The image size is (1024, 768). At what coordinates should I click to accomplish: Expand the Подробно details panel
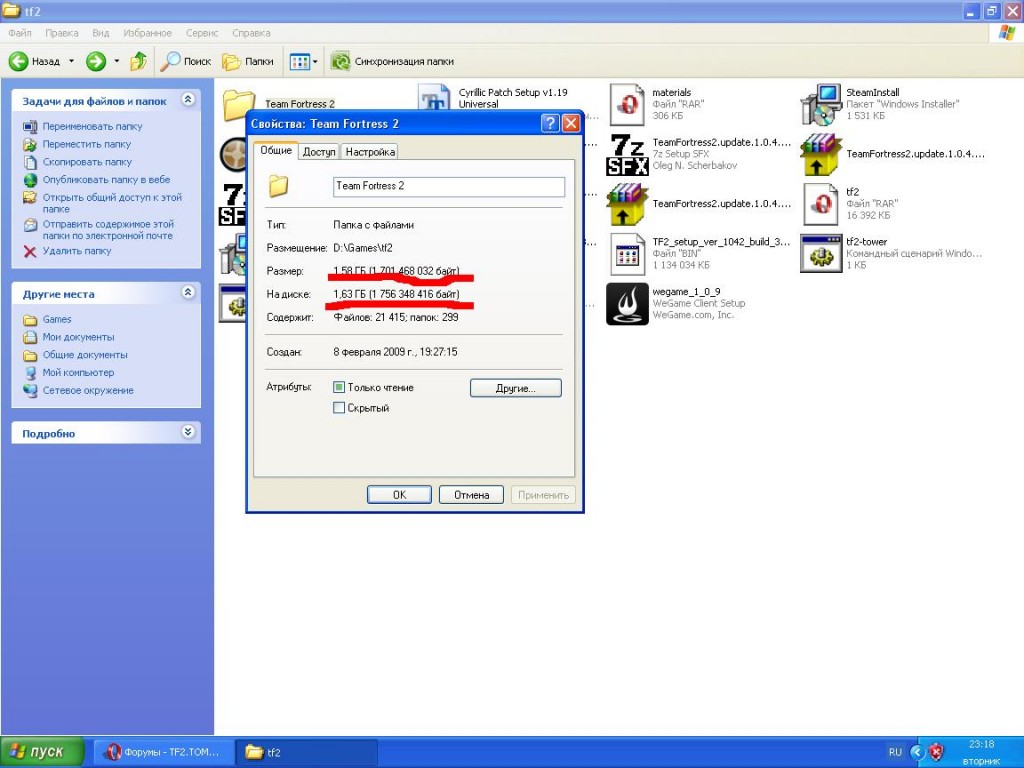(x=188, y=432)
